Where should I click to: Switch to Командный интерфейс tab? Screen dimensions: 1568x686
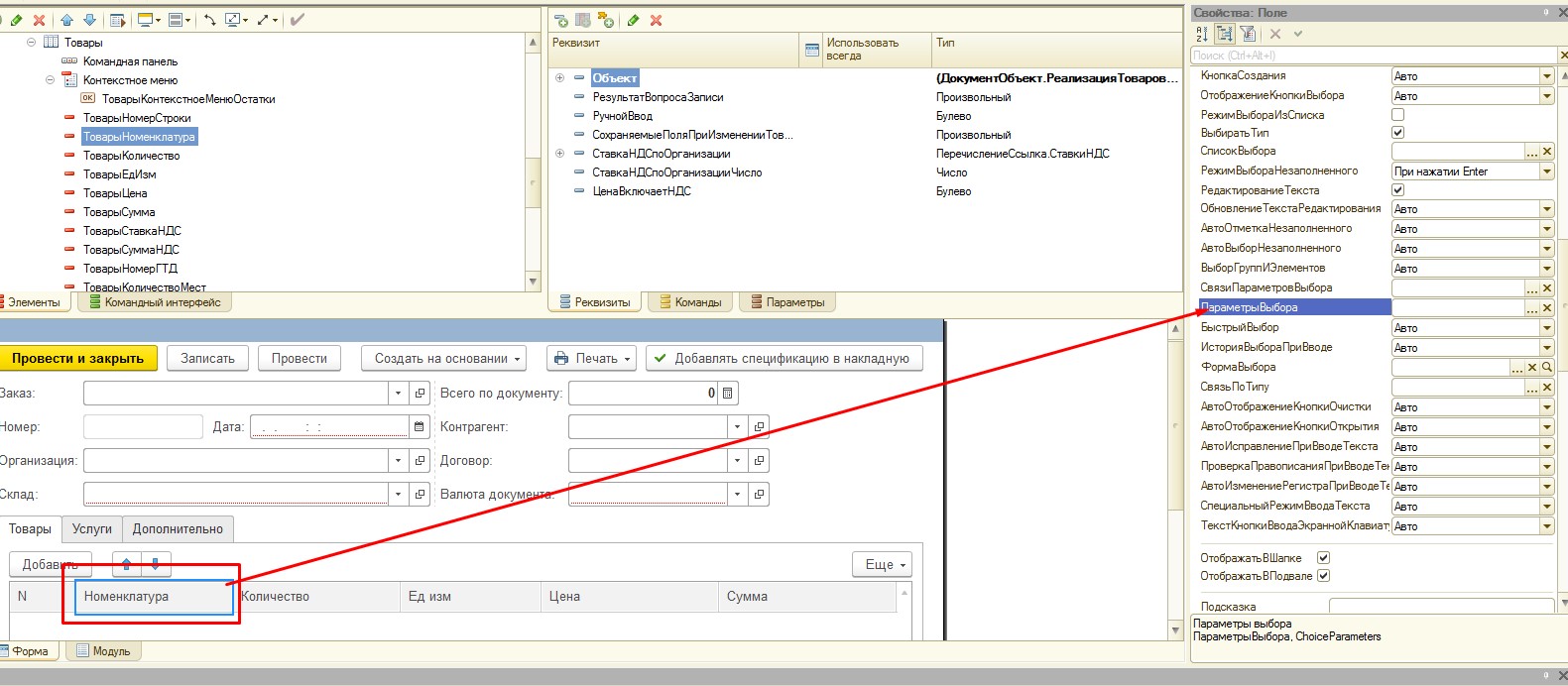(154, 302)
